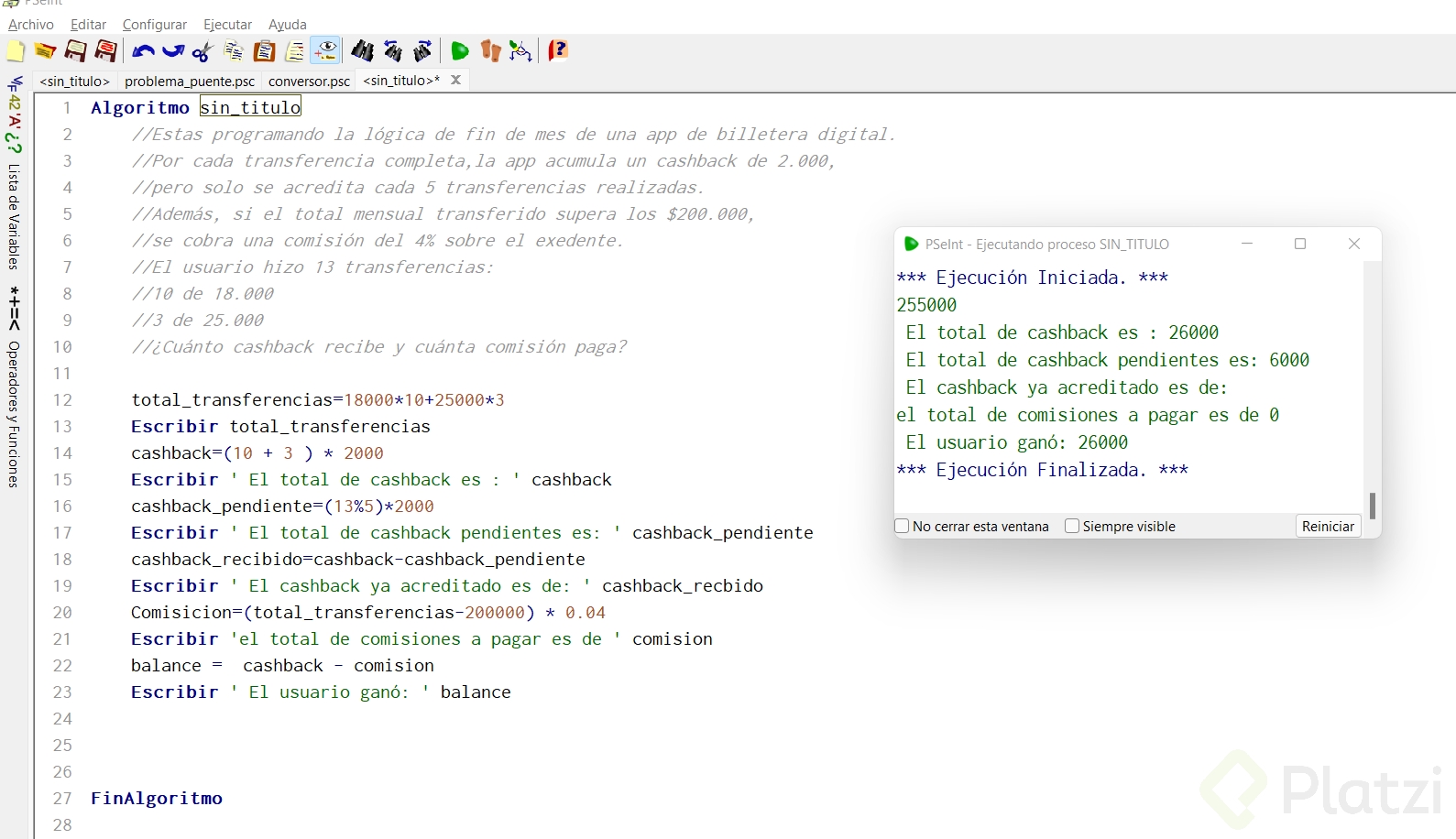This screenshot has height=839, width=1456.
Task: Click 'Comisicion' on line 20
Action: (x=181, y=612)
